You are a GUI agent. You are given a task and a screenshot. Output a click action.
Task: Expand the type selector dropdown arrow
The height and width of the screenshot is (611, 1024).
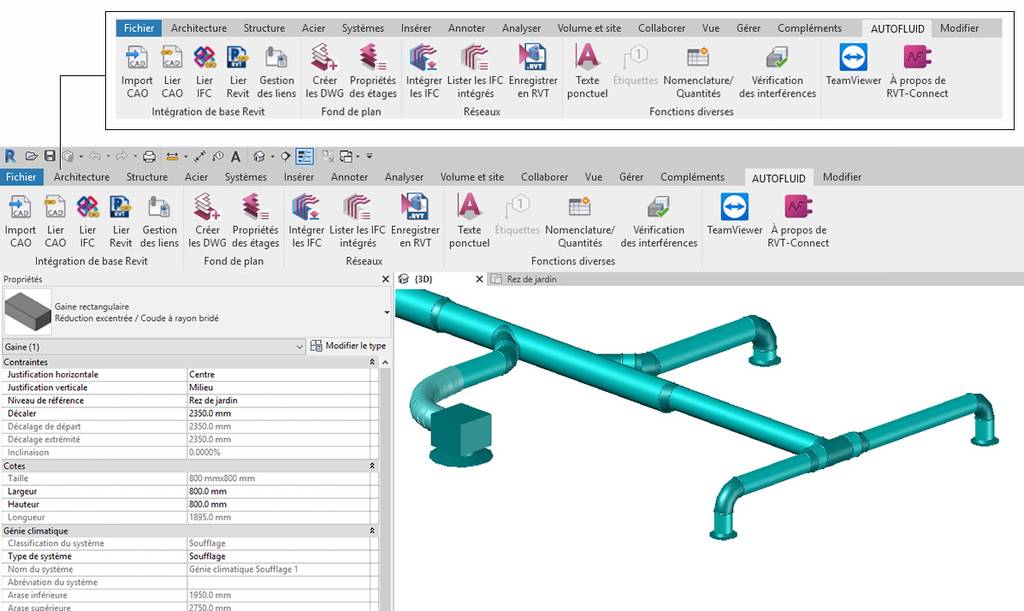(x=387, y=312)
